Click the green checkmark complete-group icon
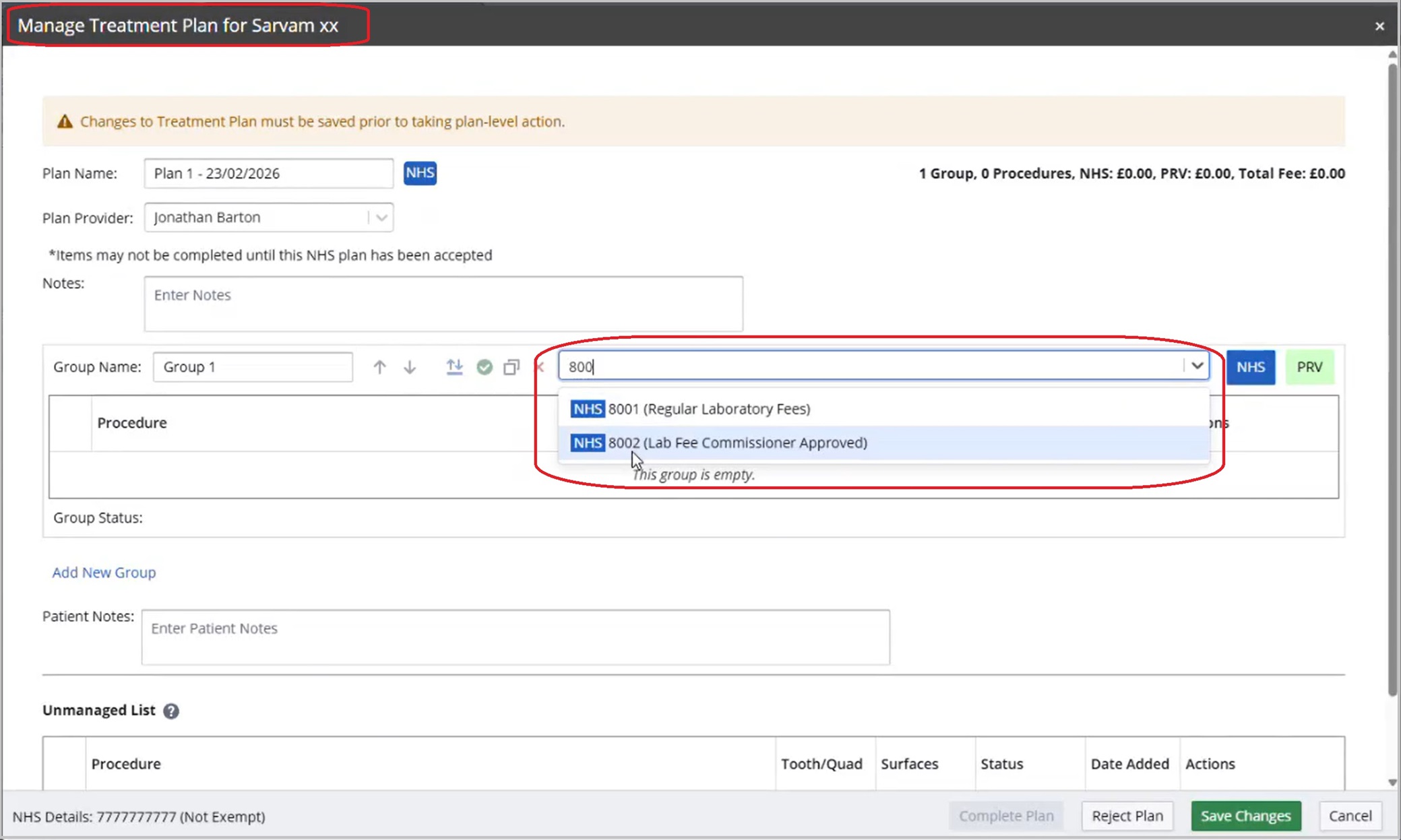 click(485, 367)
